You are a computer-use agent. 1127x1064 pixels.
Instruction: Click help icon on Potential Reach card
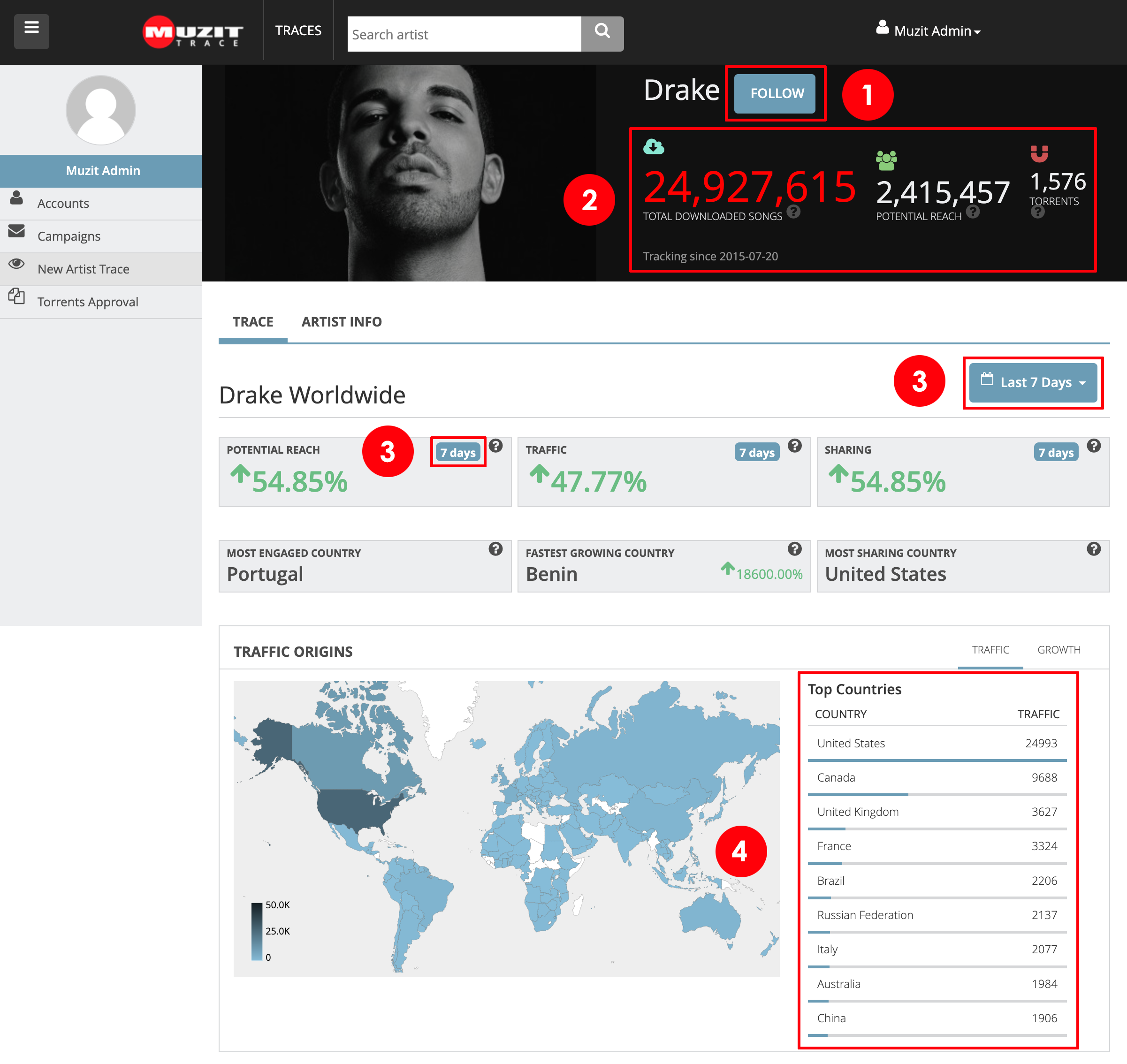pos(496,446)
